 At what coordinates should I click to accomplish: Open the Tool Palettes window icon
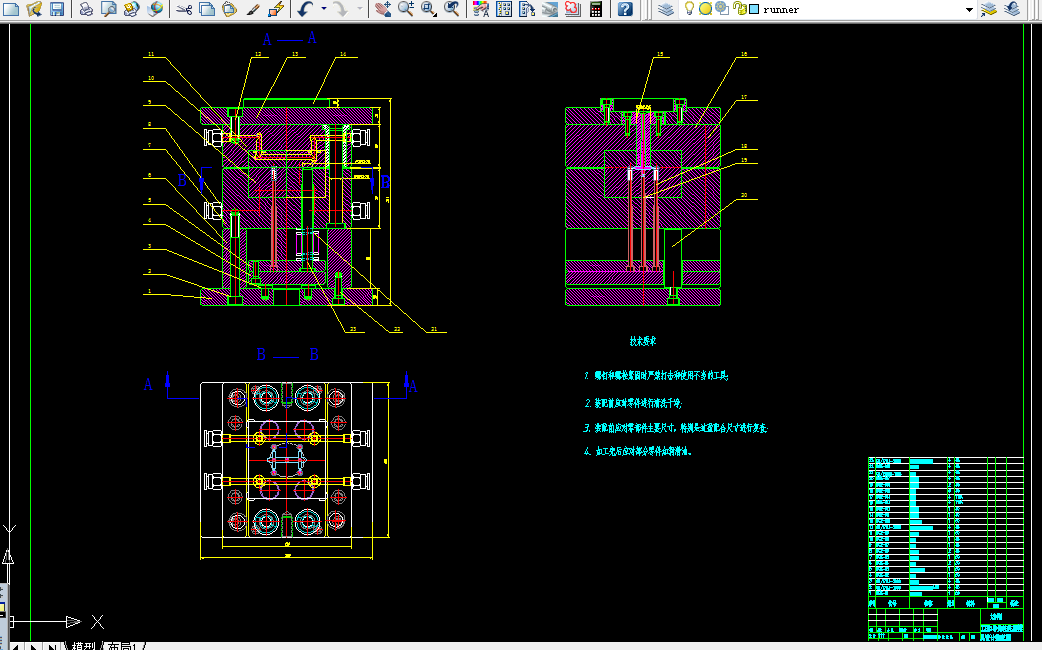[527, 9]
